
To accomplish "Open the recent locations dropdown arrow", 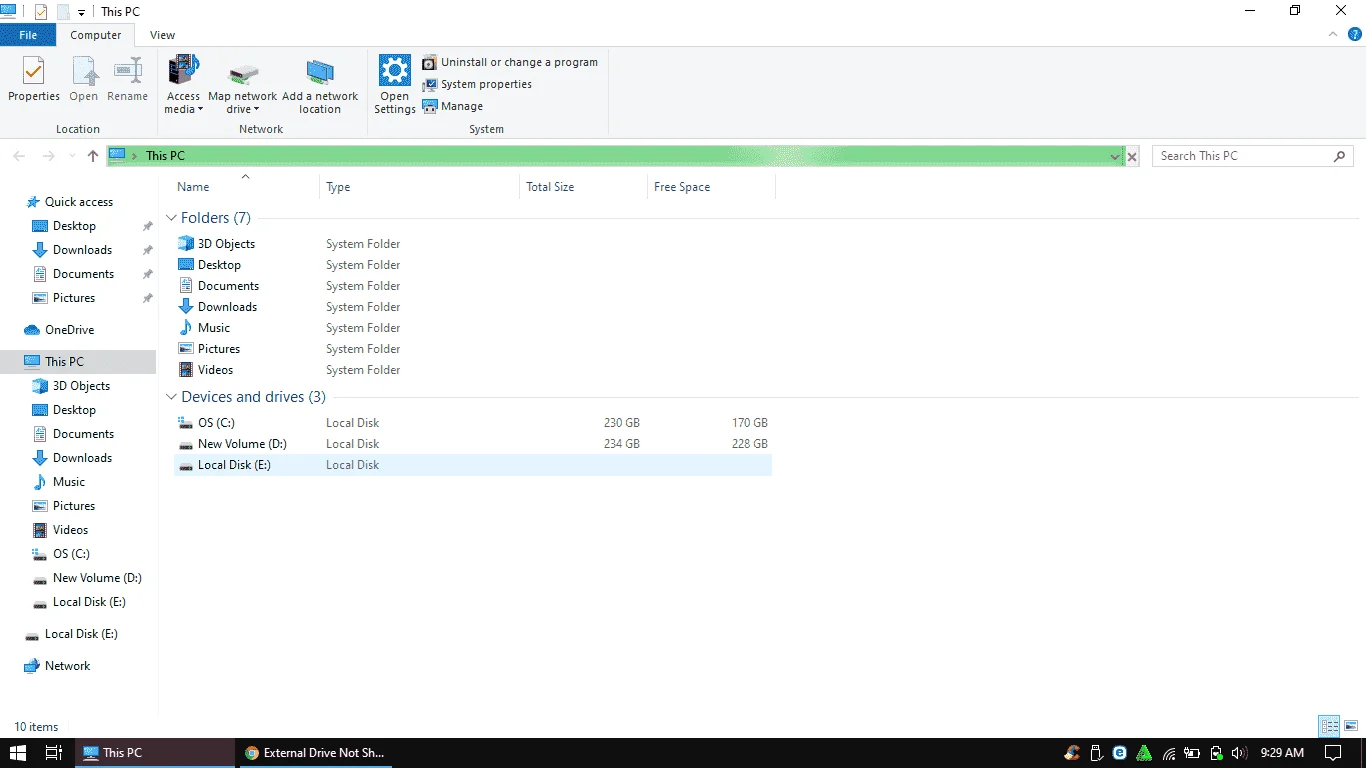I will (71, 156).
